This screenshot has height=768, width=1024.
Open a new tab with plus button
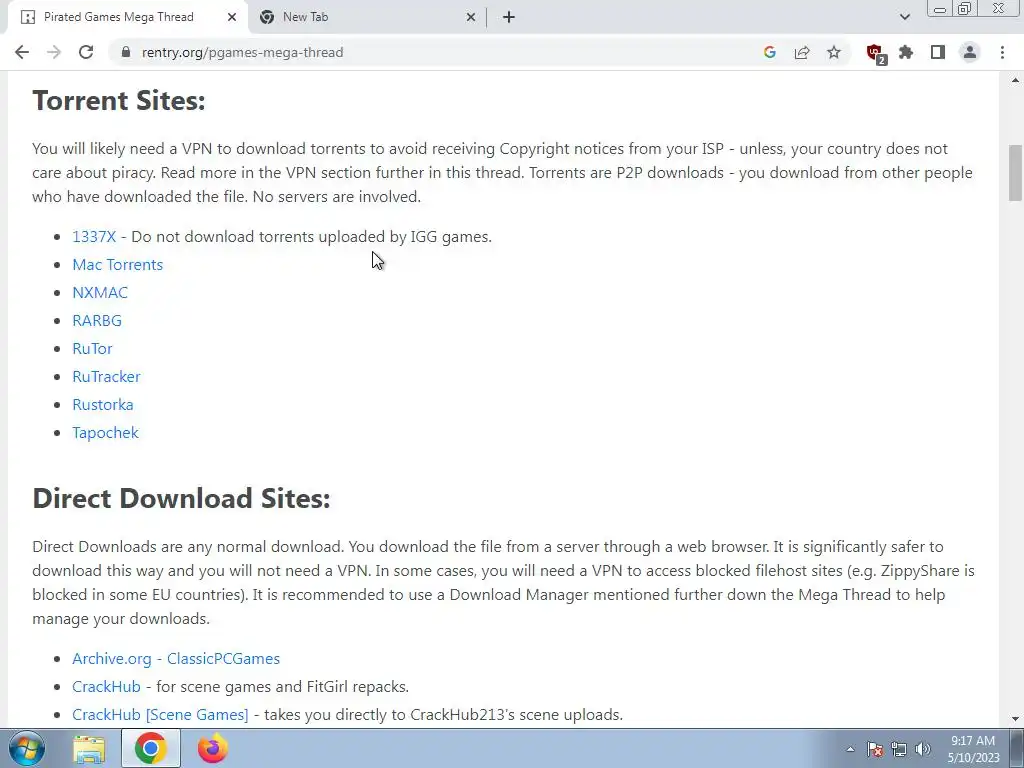click(509, 17)
